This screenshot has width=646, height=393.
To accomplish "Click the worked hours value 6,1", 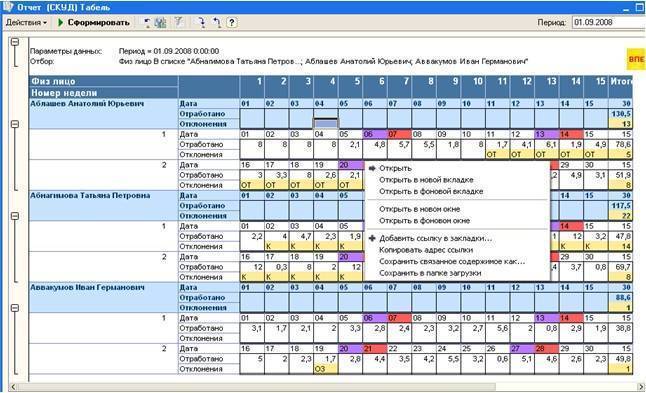I will (x=547, y=145).
